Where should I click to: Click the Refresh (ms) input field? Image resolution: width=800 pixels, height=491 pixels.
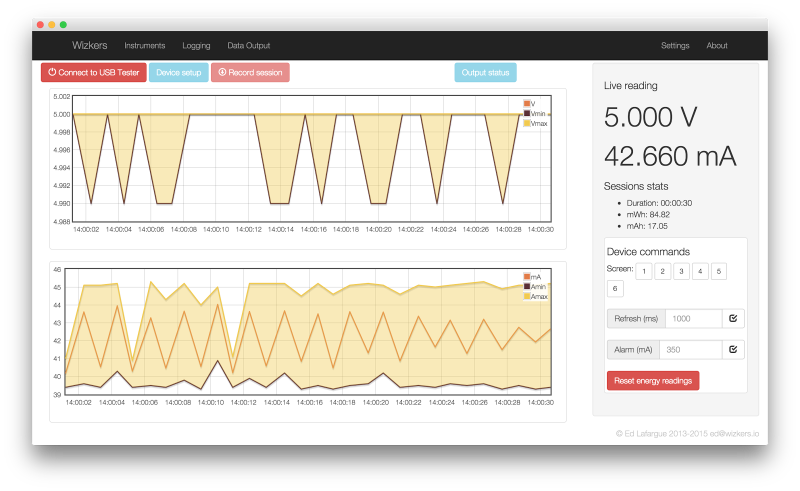[694, 318]
